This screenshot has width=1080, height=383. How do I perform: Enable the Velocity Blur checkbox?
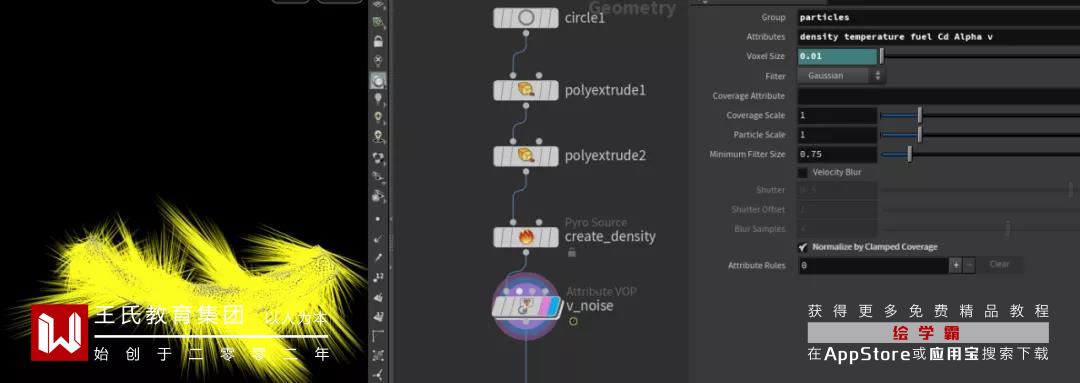click(x=802, y=172)
